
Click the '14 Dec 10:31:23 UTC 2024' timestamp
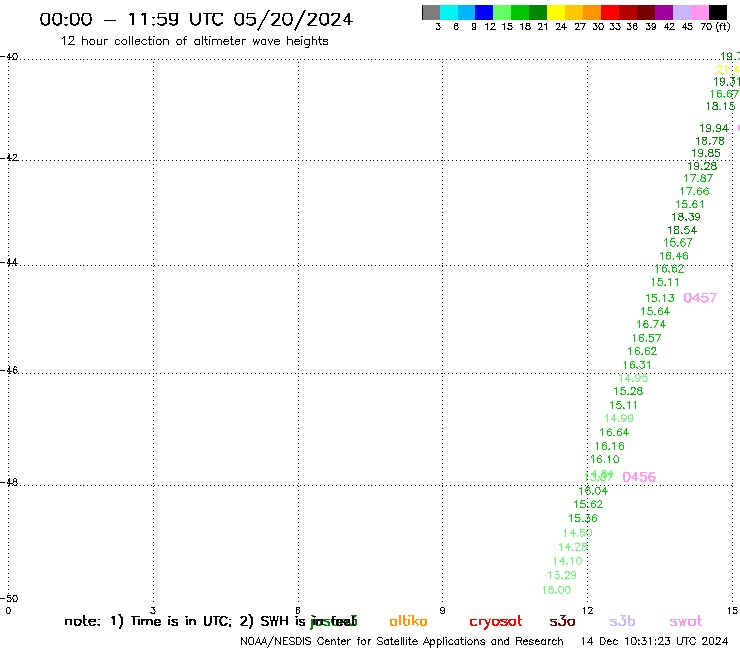[x=655, y=641]
